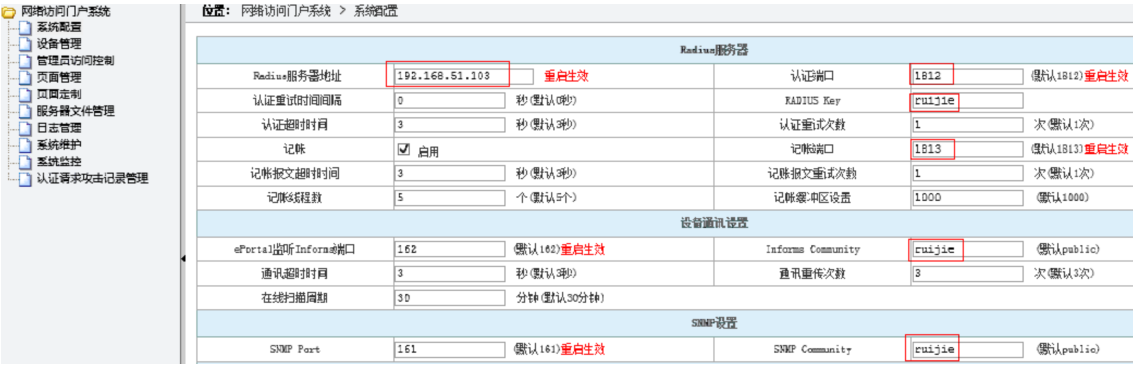Focus the 认证重试次数 input field
This screenshot has width=1133, height=368.
[x=967, y=124]
